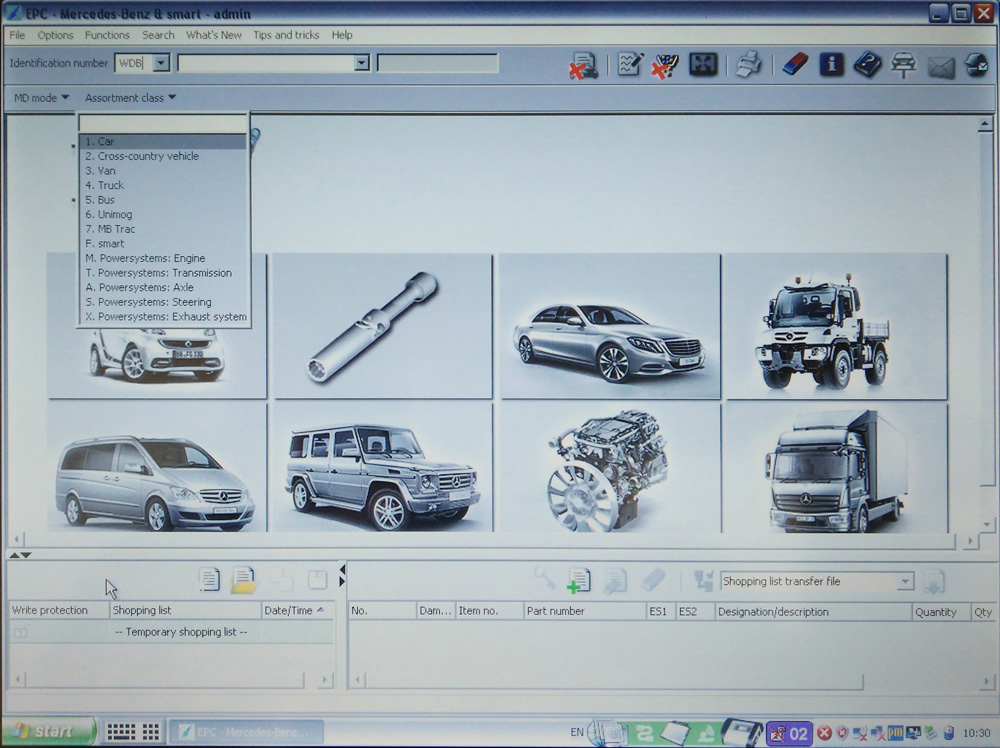The width and height of the screenshot is (1000, 748).
Task: Open the Search menu
Action: pyautogui.click(x=158, y=35)
